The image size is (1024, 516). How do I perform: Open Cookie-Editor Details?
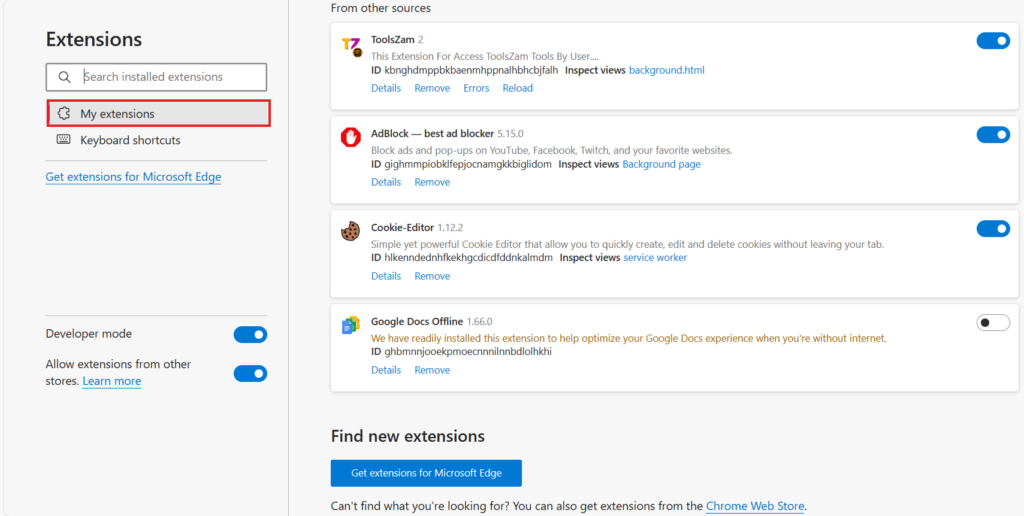pyautogui.click(x=386, y=276)
